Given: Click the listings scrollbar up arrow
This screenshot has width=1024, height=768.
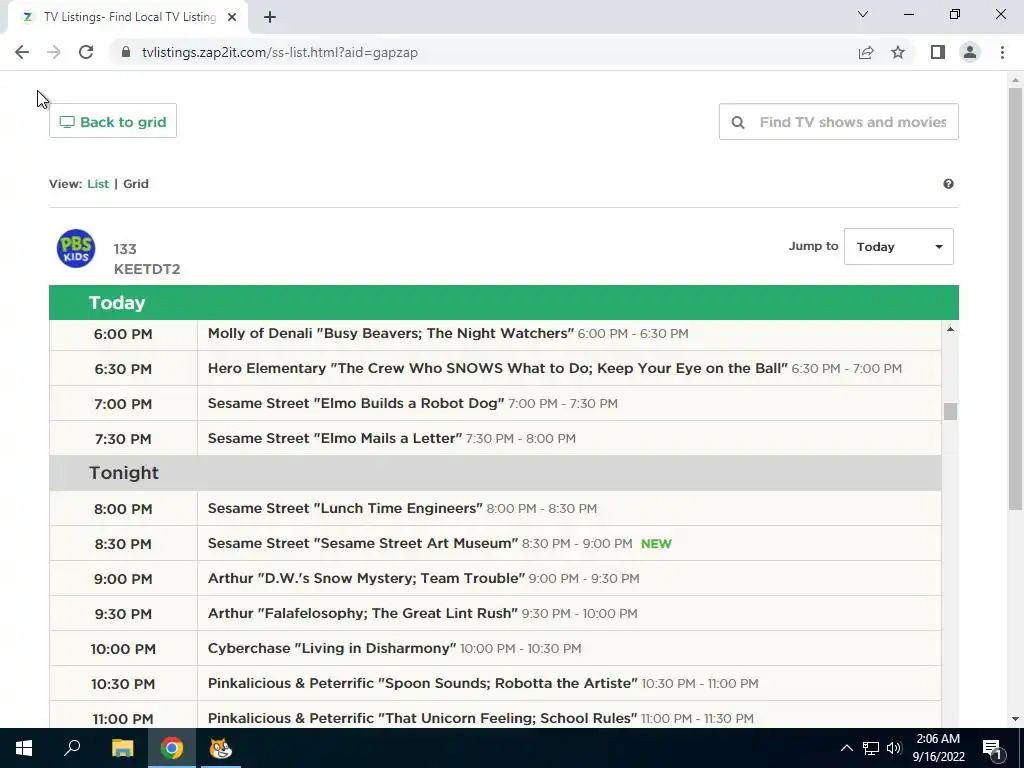Looking at the screenshot, I should point(950,329).
